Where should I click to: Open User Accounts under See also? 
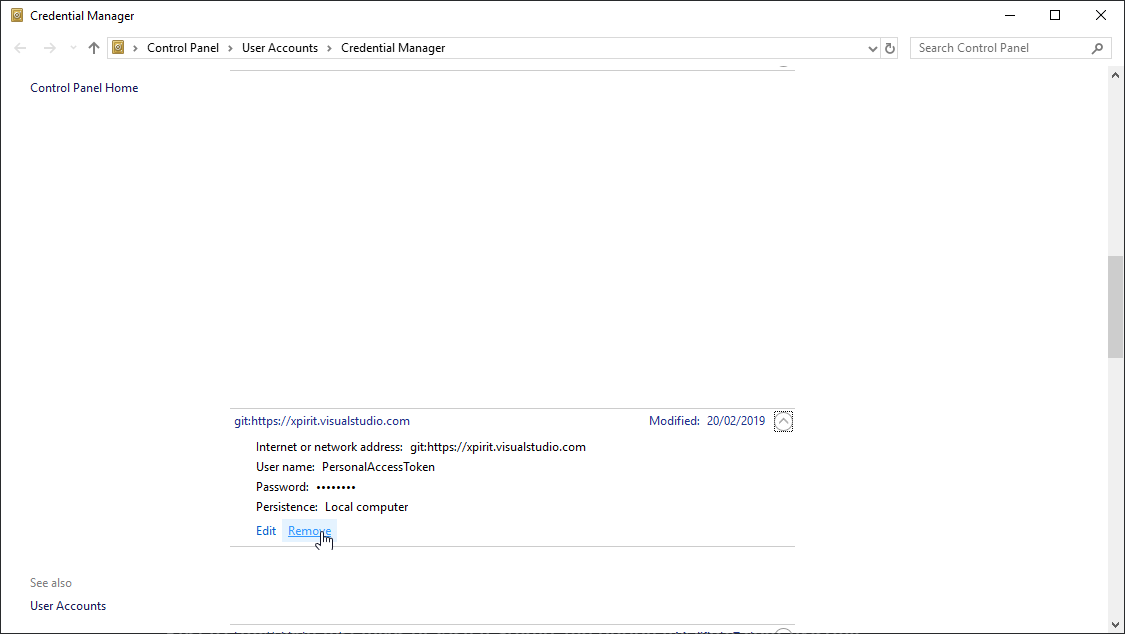pos(68,606)
